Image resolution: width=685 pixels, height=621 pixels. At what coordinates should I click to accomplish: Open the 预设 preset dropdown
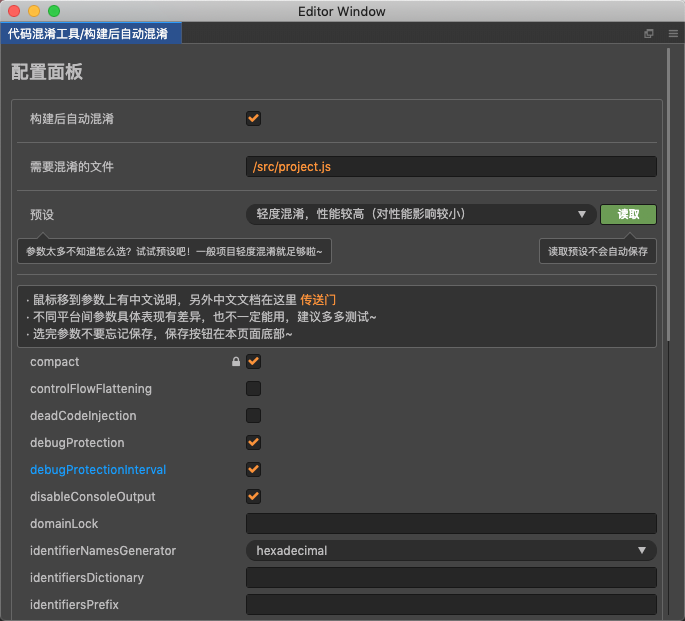pyautogui.click(x=421, y=214)
